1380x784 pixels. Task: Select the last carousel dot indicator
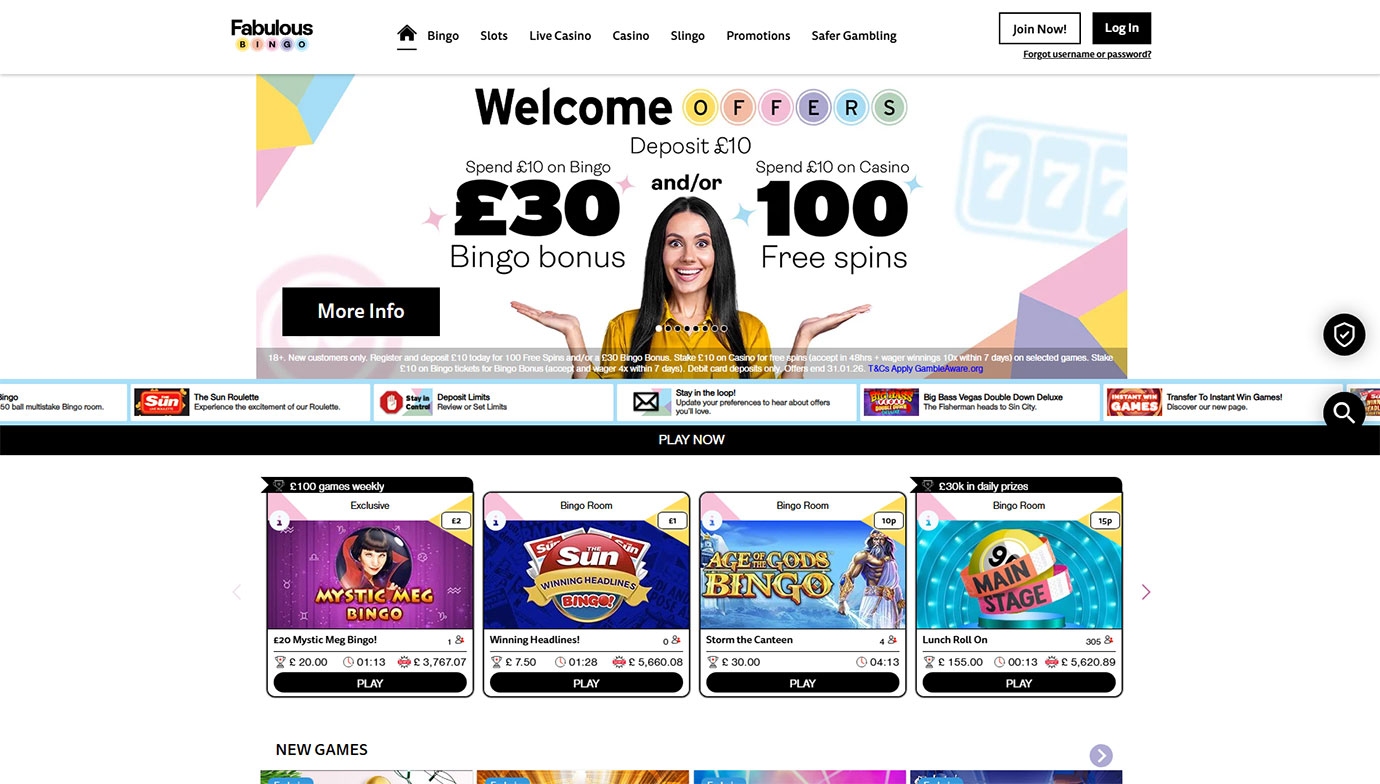point(724,328)
